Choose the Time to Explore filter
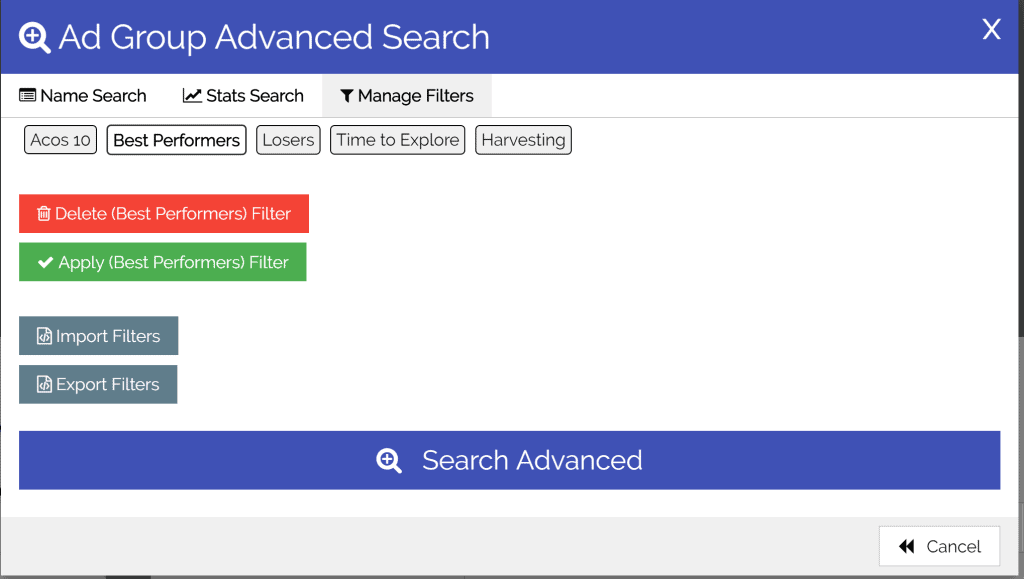Screen dimensions: 1024x579 pyautogui.click(x=397, y=140)
